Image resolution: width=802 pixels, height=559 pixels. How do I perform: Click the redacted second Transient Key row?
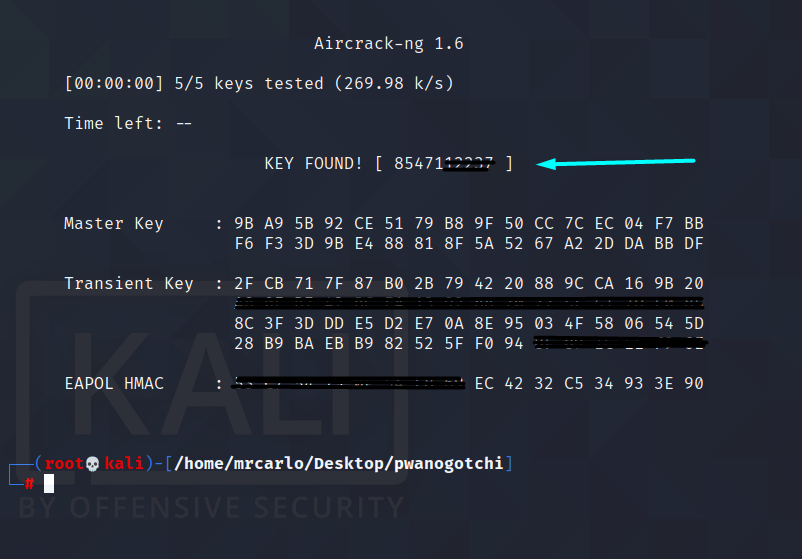[x=469, y=303]
